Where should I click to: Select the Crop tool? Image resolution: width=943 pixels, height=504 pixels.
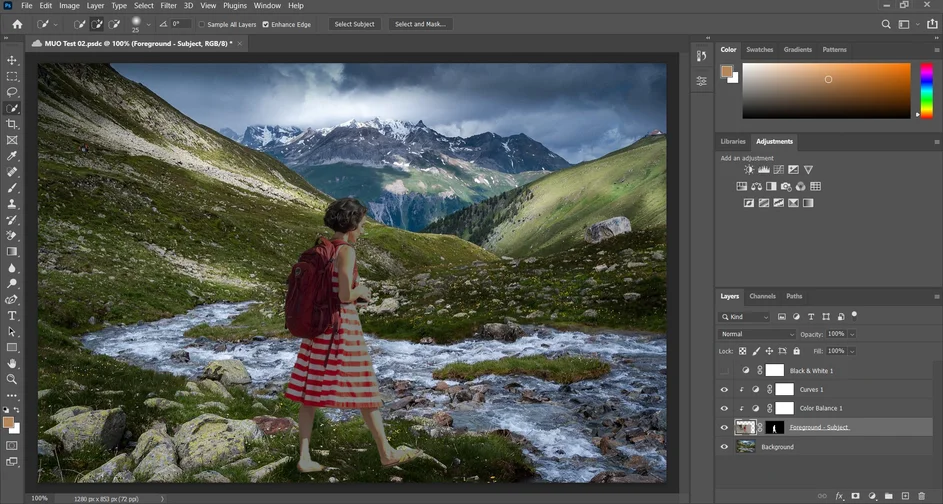[x=12, y=124]
